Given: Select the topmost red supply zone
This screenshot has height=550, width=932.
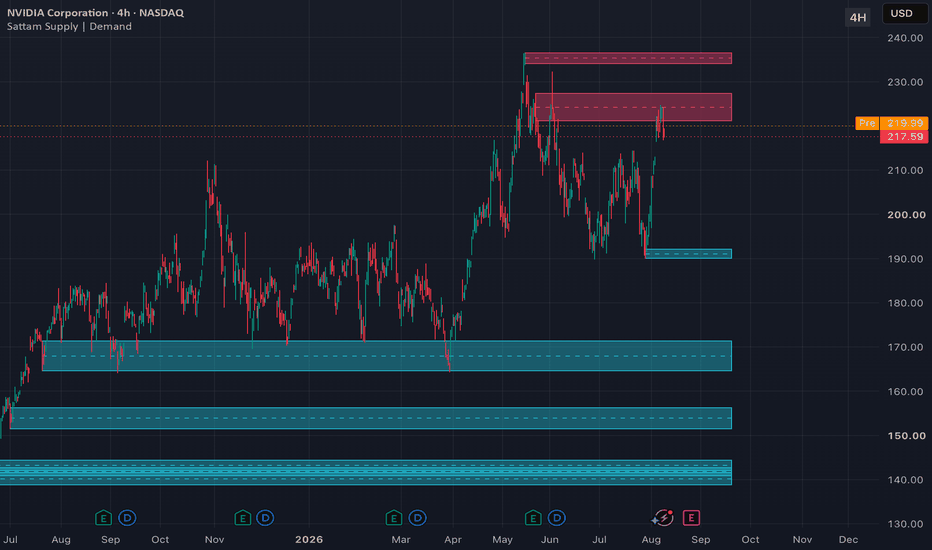Looking at the screenshot, I should (628, 58).
